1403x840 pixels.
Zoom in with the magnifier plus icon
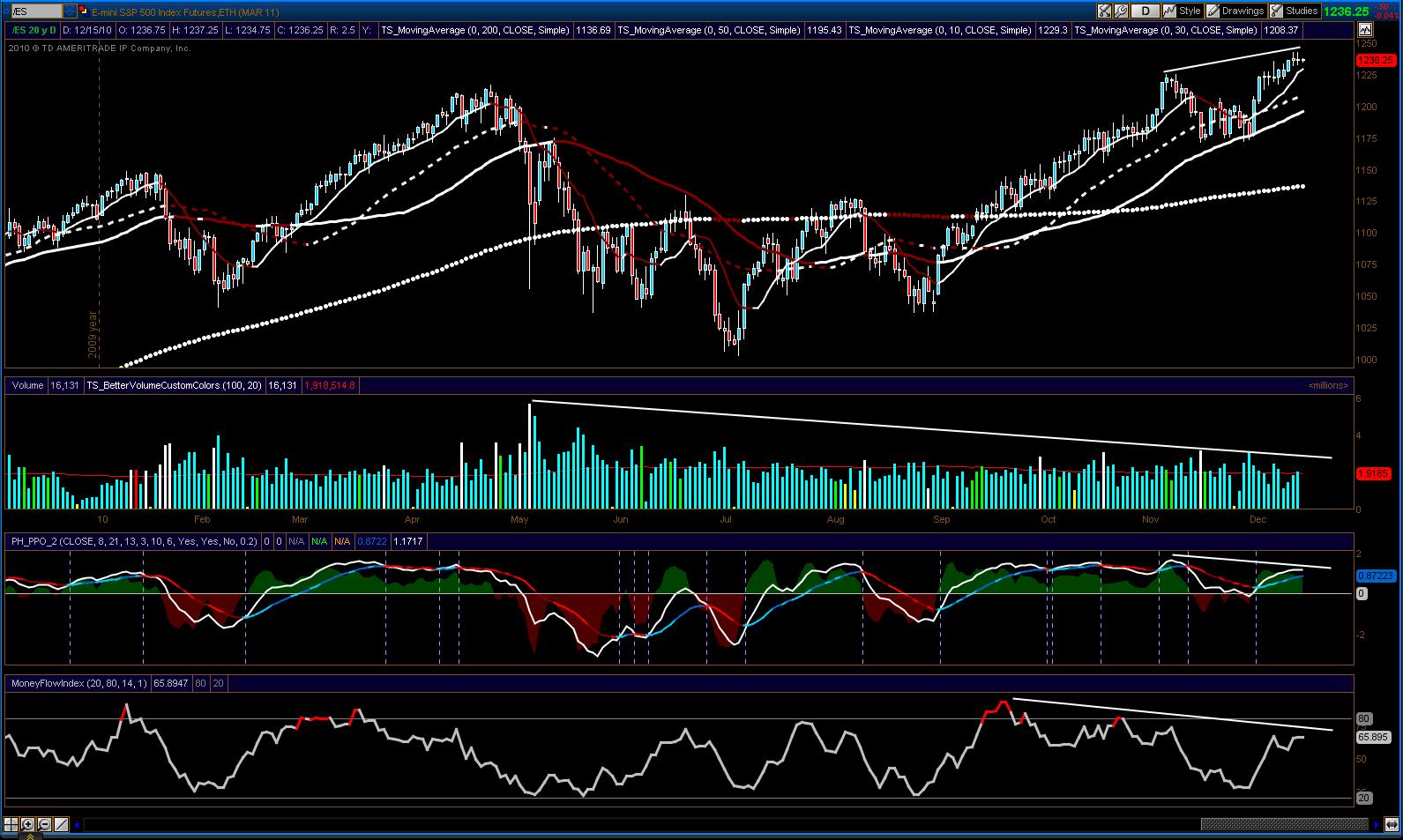point(28,825)
